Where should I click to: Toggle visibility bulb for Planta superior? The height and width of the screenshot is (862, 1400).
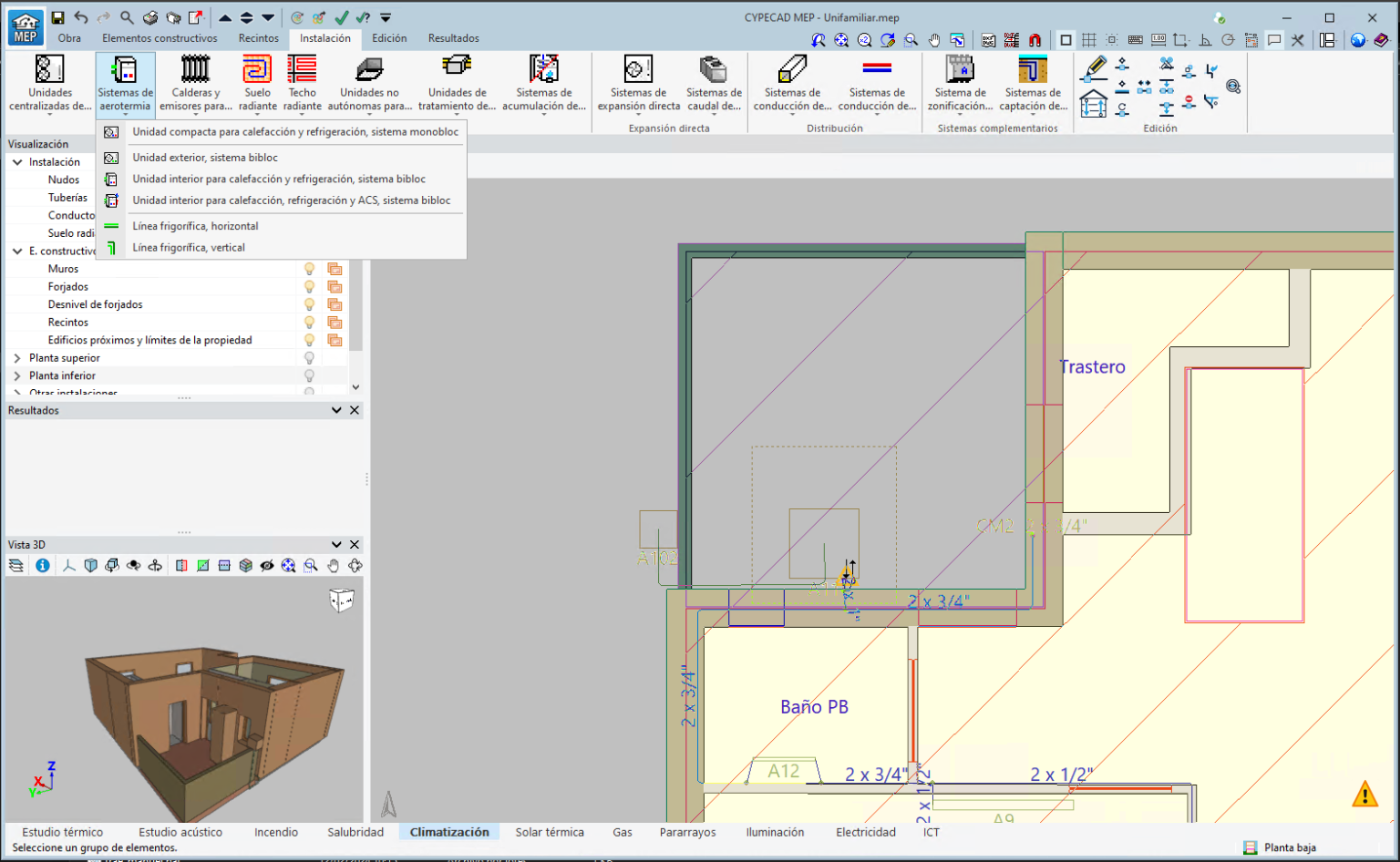tap(309, 358)
